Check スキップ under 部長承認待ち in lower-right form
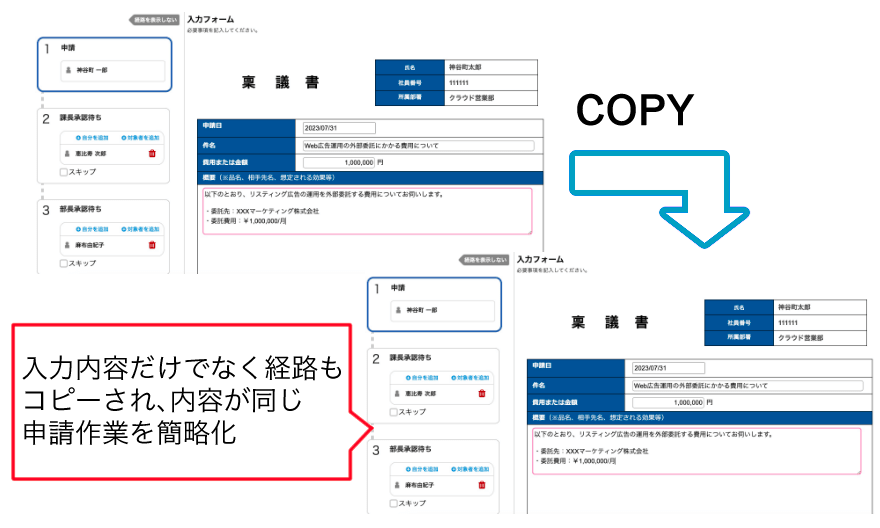Image resolution: width=880 pixels, height=528 pixels. [x=393, y=503]
